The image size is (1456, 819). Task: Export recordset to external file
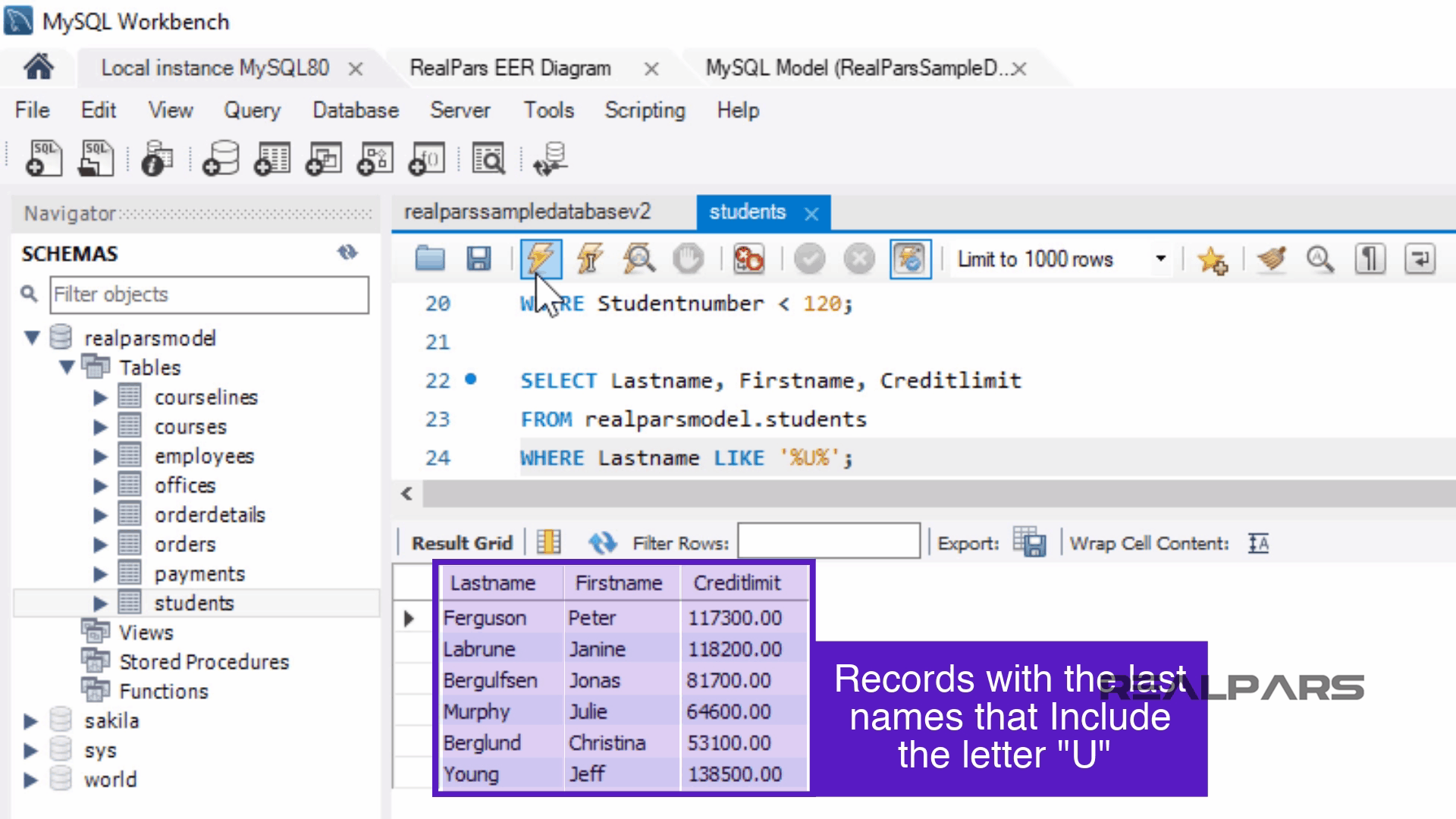pyautogui.click(x=1029, y=543)
